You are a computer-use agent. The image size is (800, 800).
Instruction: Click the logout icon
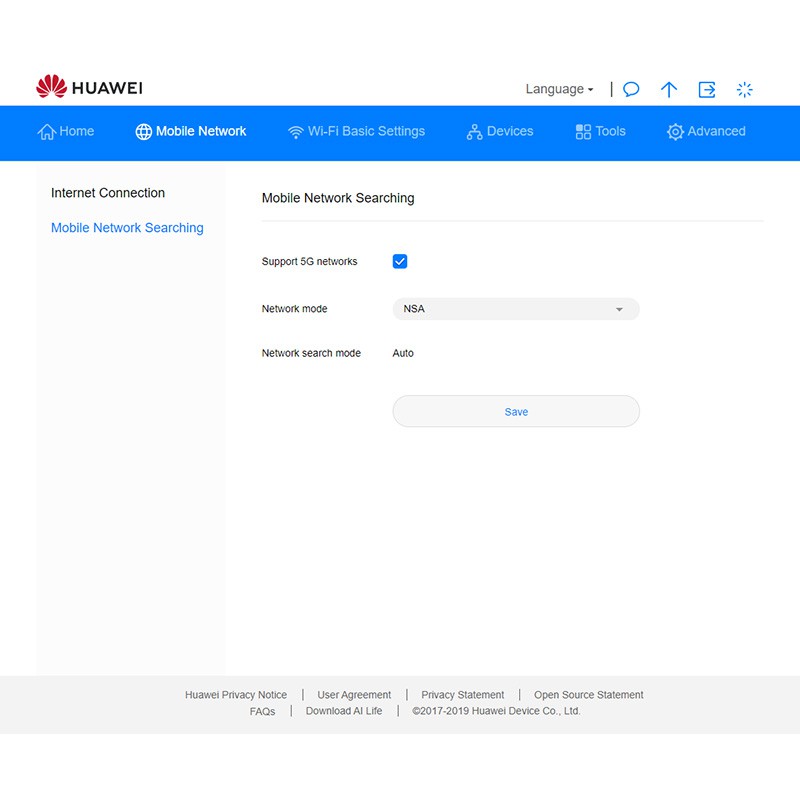(707, 89)
